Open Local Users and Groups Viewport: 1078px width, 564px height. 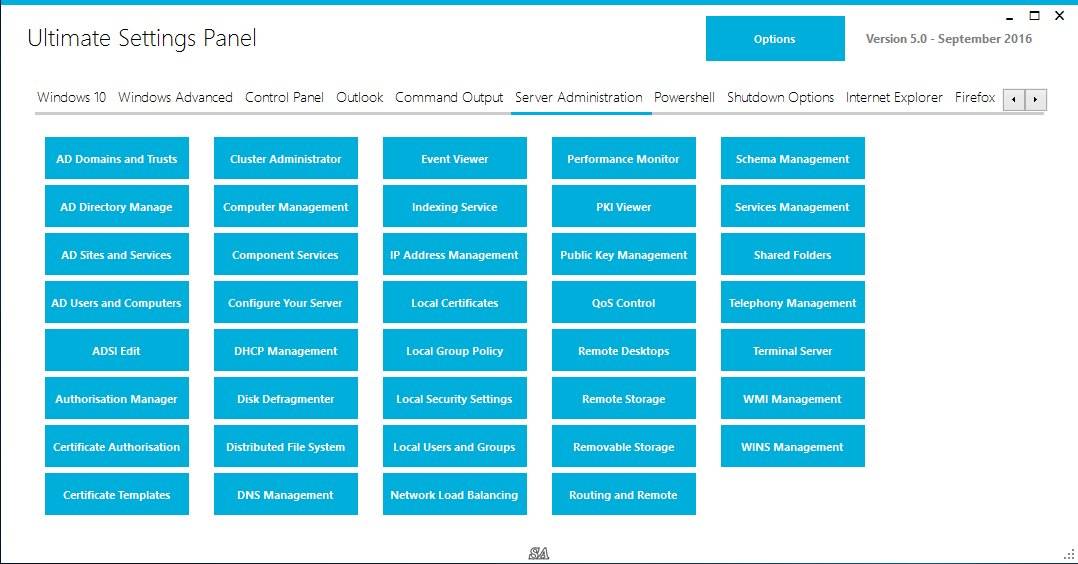pos(455,446)
